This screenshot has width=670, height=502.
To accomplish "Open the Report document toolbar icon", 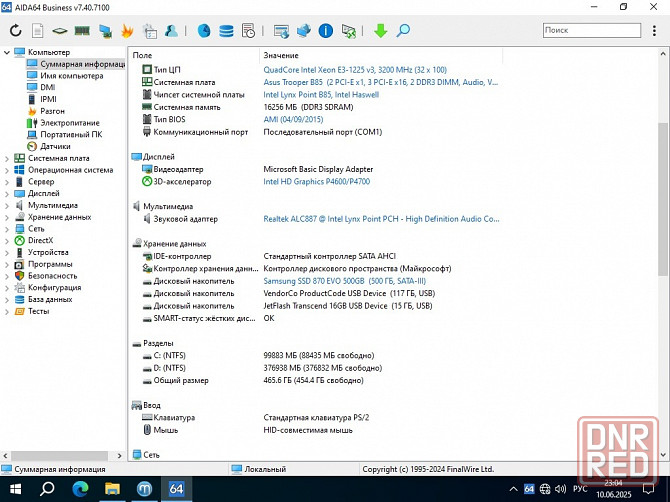I will click(x=38, y=30).
